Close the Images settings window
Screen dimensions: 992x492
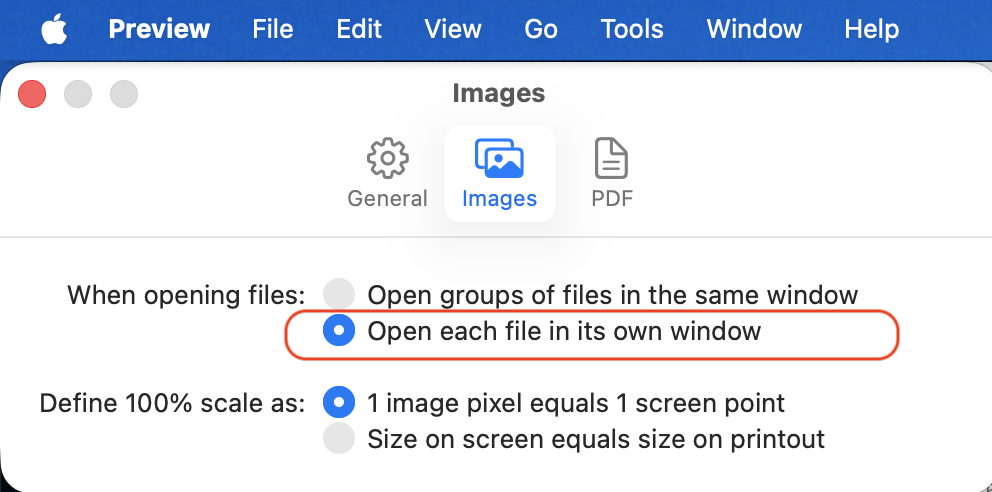click(33, 94)
